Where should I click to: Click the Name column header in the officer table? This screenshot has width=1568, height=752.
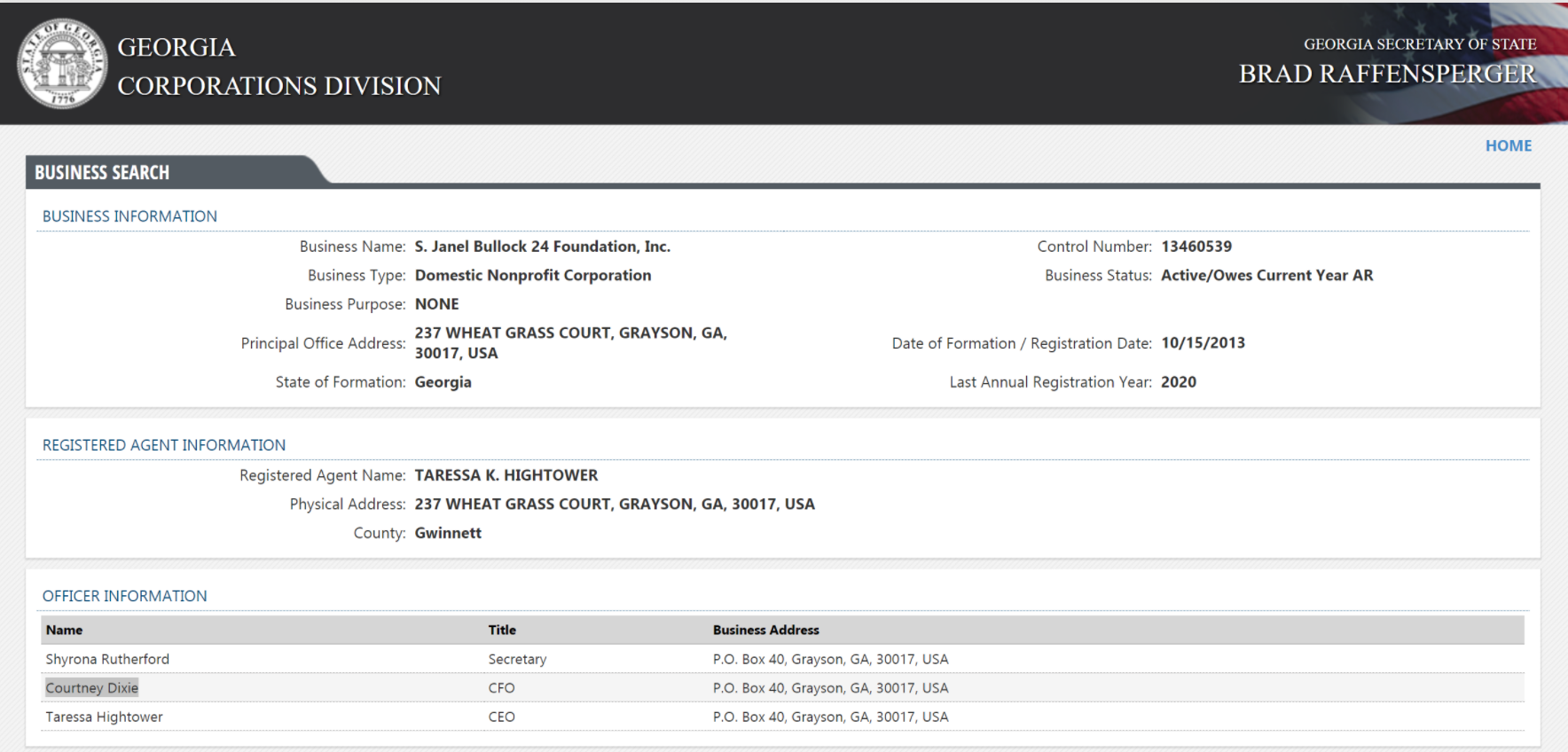tap(64, 630)
